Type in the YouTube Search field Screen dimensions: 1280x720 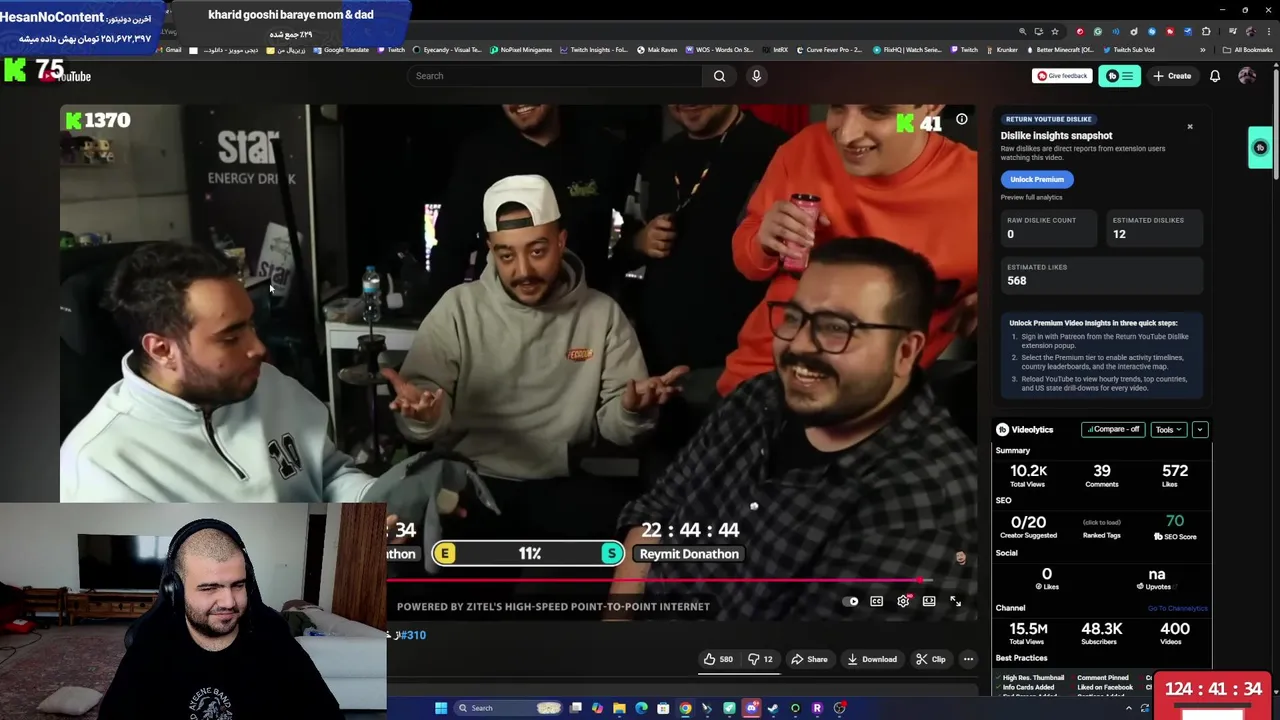point(555,76)
